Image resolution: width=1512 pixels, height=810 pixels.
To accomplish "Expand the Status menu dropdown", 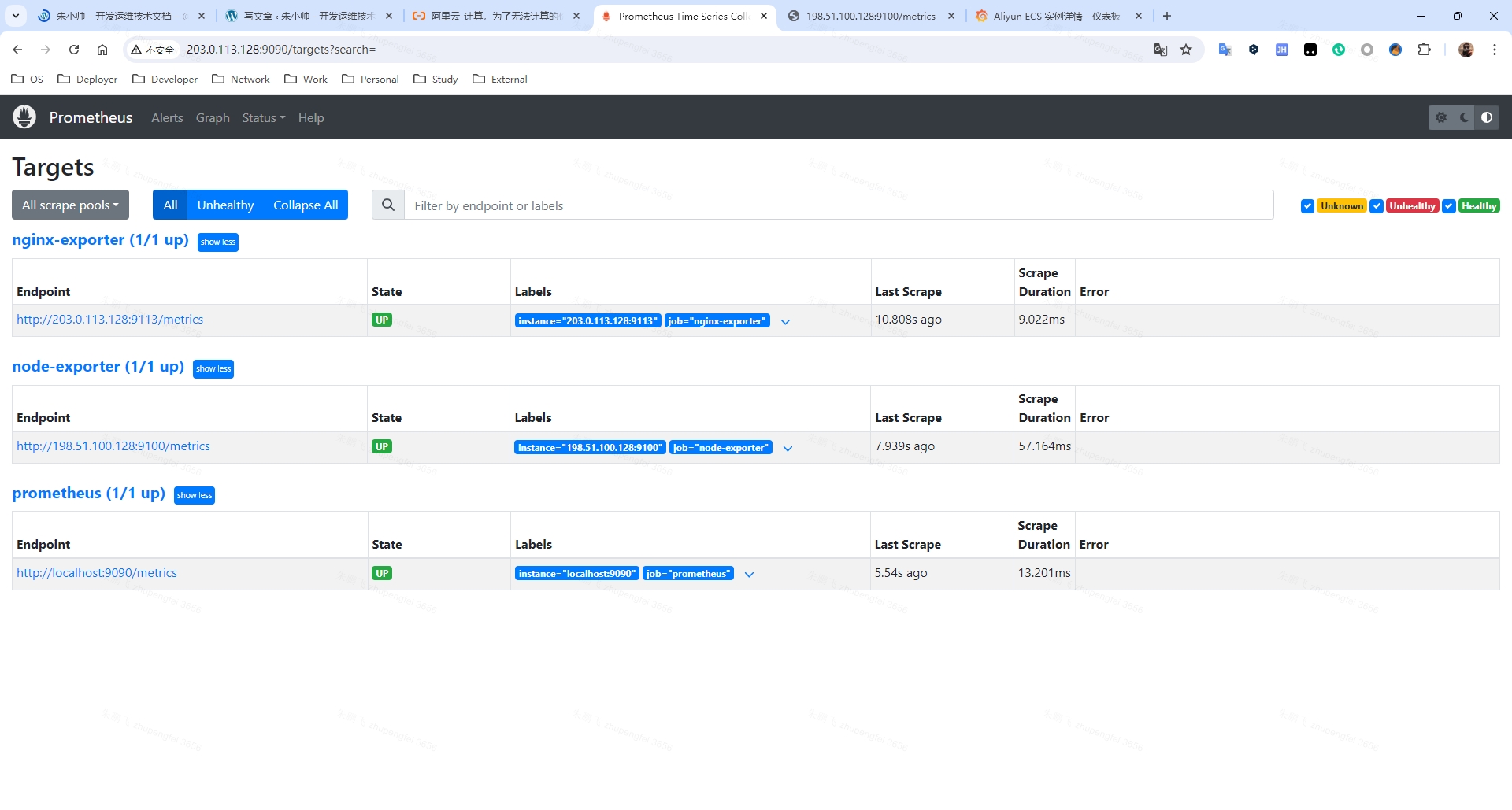I will click(263, 117).
